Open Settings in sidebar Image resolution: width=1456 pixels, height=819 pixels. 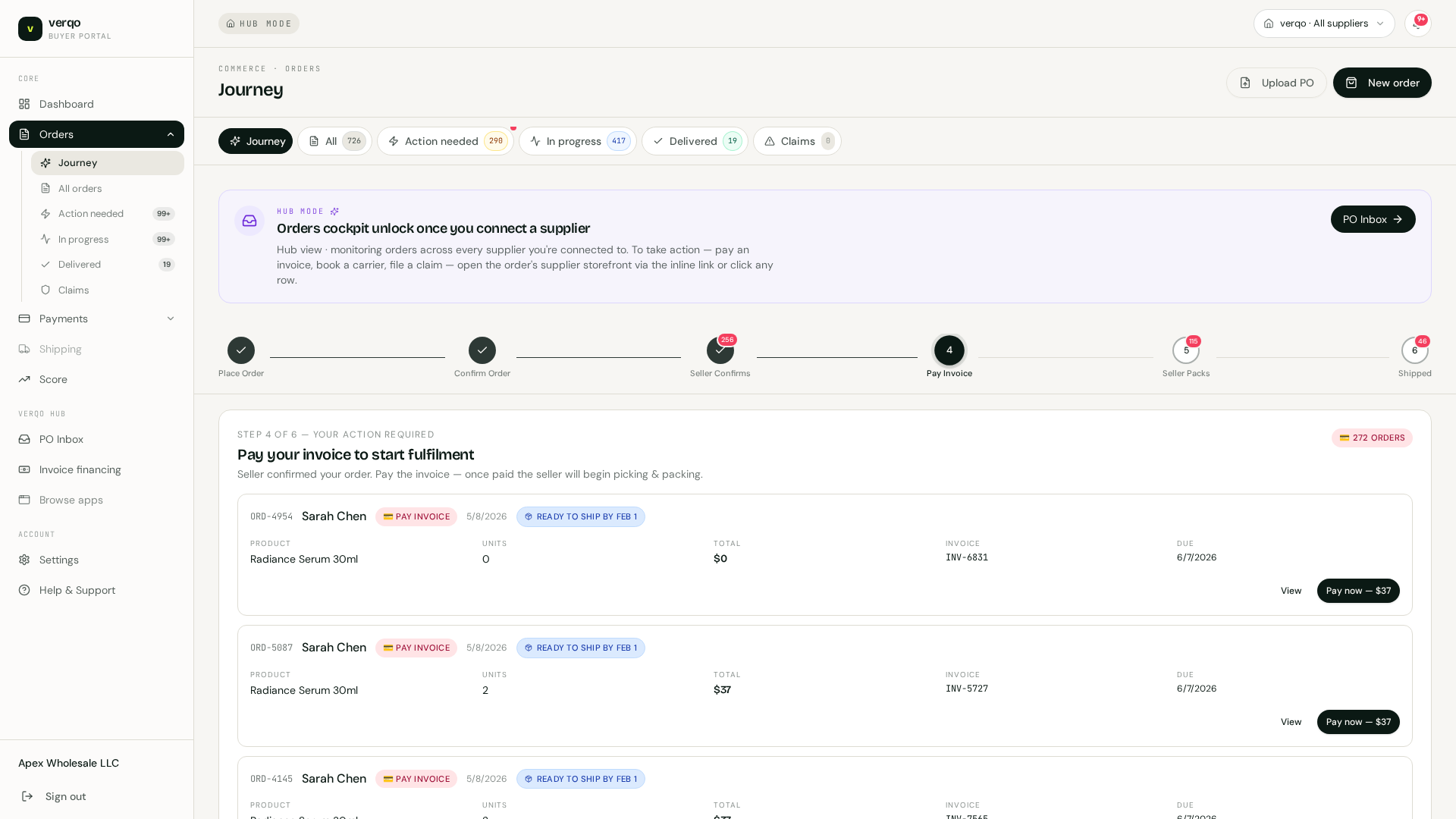point(96,560)
